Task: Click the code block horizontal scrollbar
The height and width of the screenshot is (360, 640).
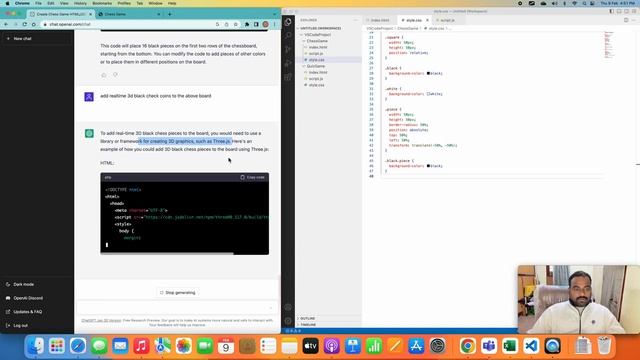Action: click(167, 253)
